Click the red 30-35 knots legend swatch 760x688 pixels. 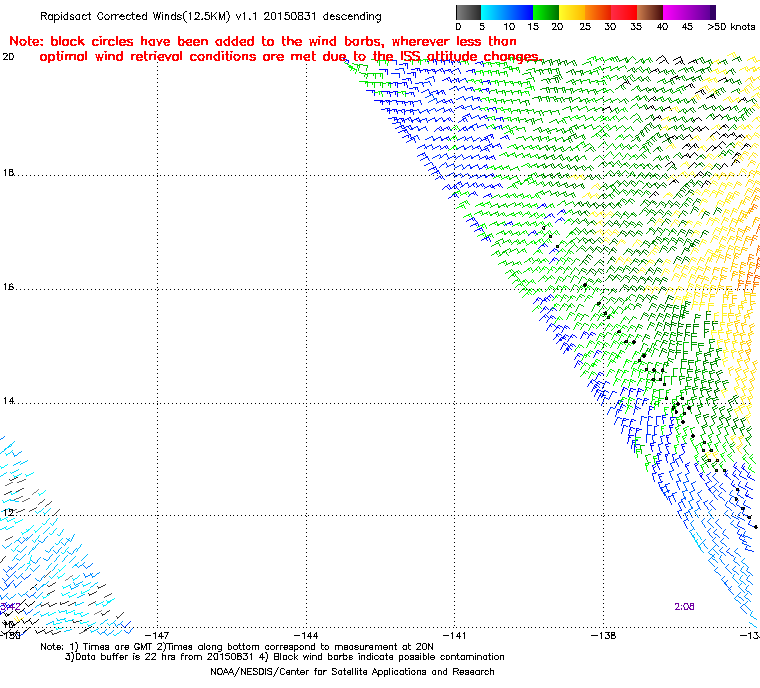(x=624, y=13)
